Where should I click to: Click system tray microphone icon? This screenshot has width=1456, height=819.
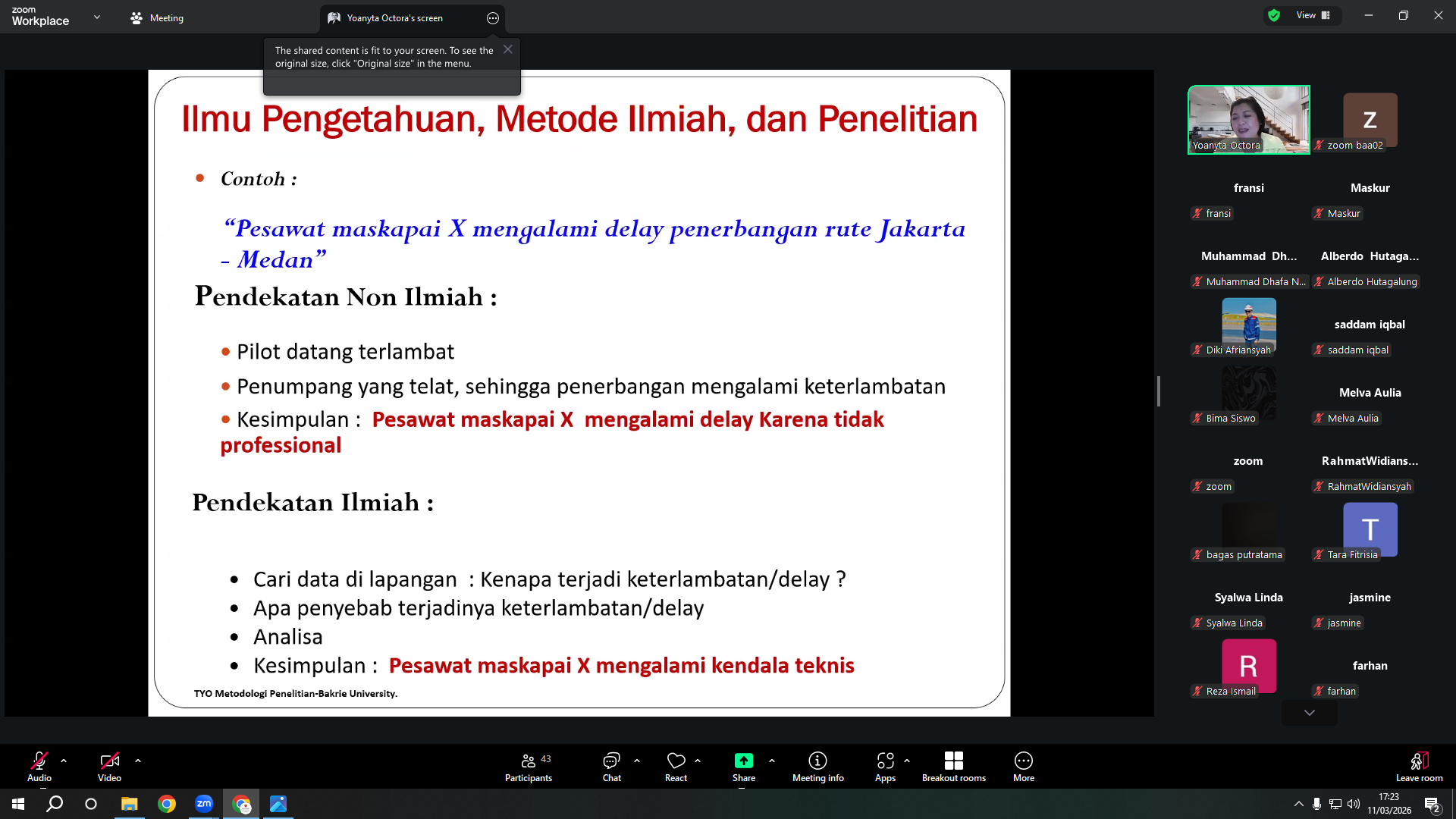click(1317, 804)
